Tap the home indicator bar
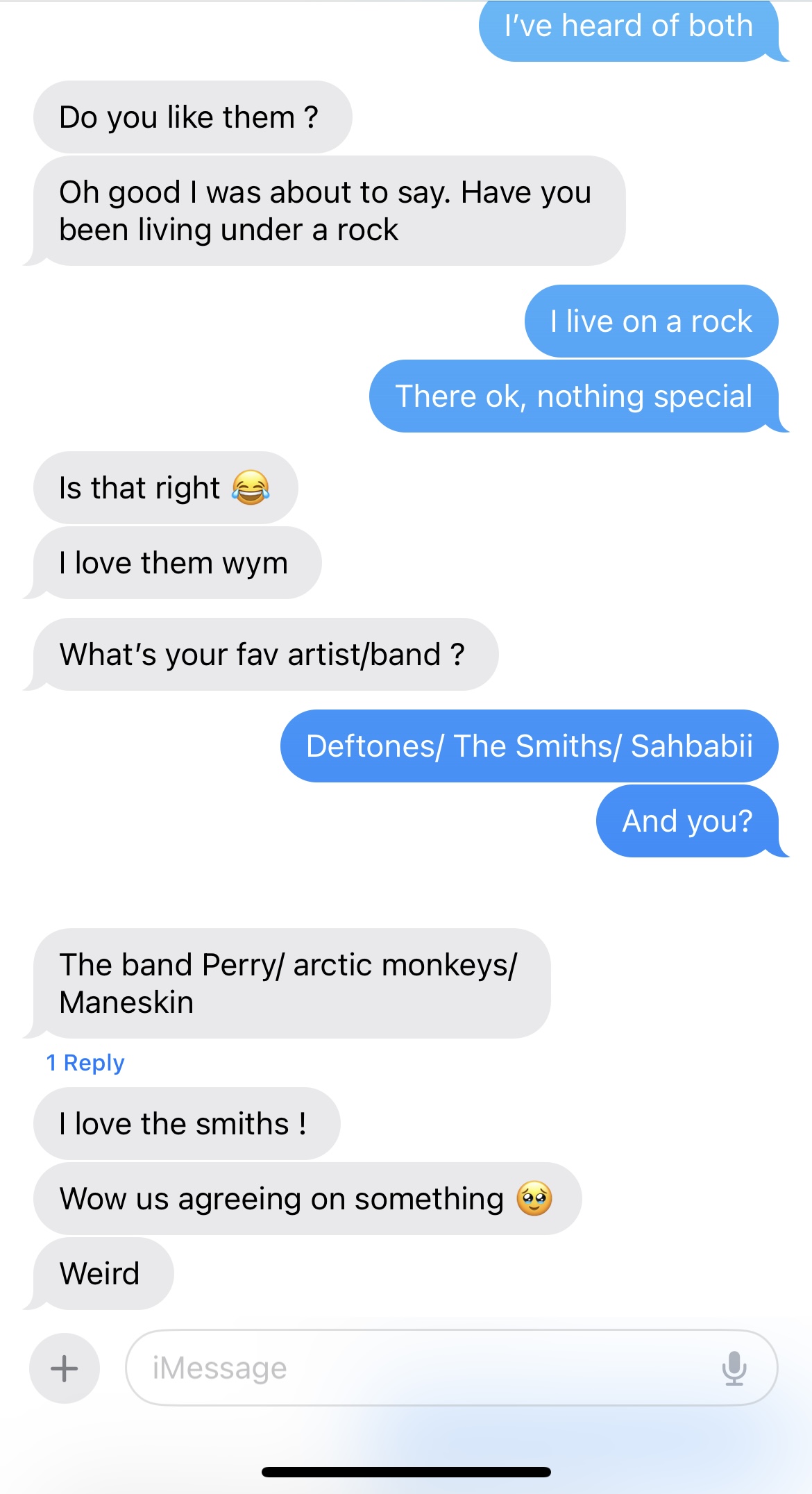 tap(406, 1472)
